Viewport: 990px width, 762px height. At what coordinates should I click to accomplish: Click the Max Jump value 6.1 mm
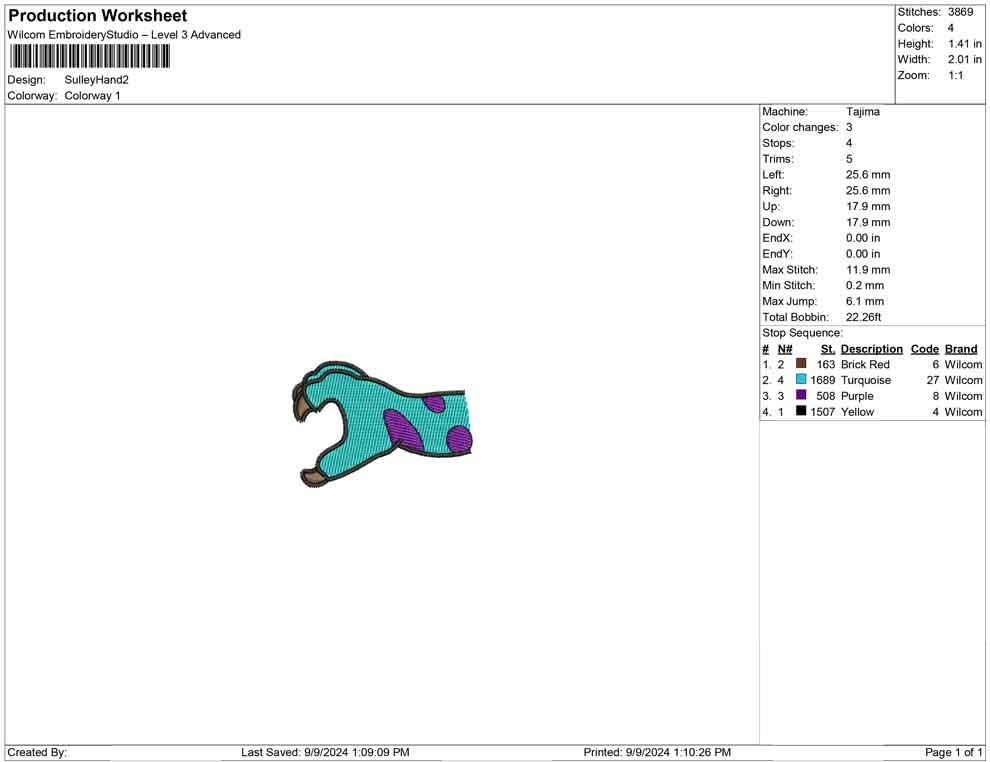[x=865, y=301]
